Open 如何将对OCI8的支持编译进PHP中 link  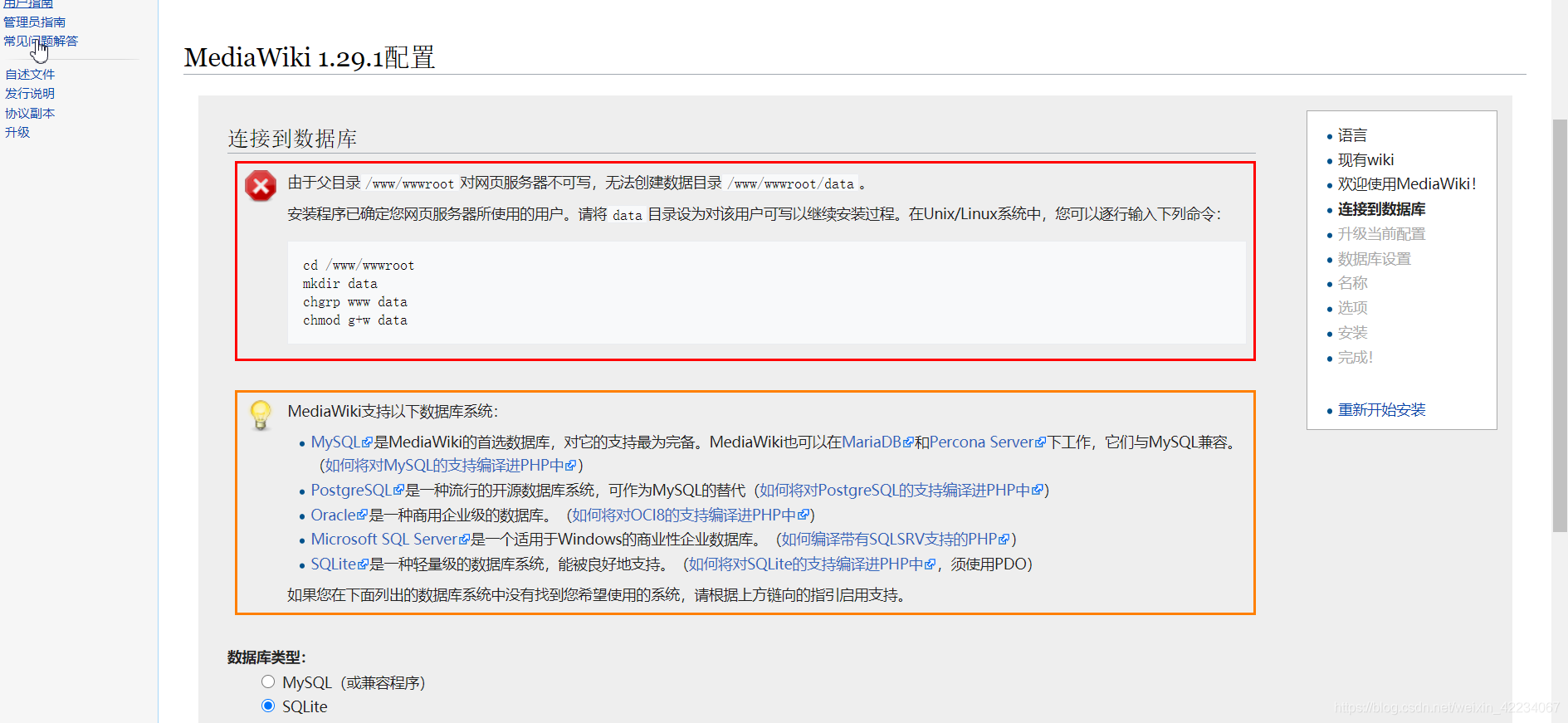tap(691, 515)
